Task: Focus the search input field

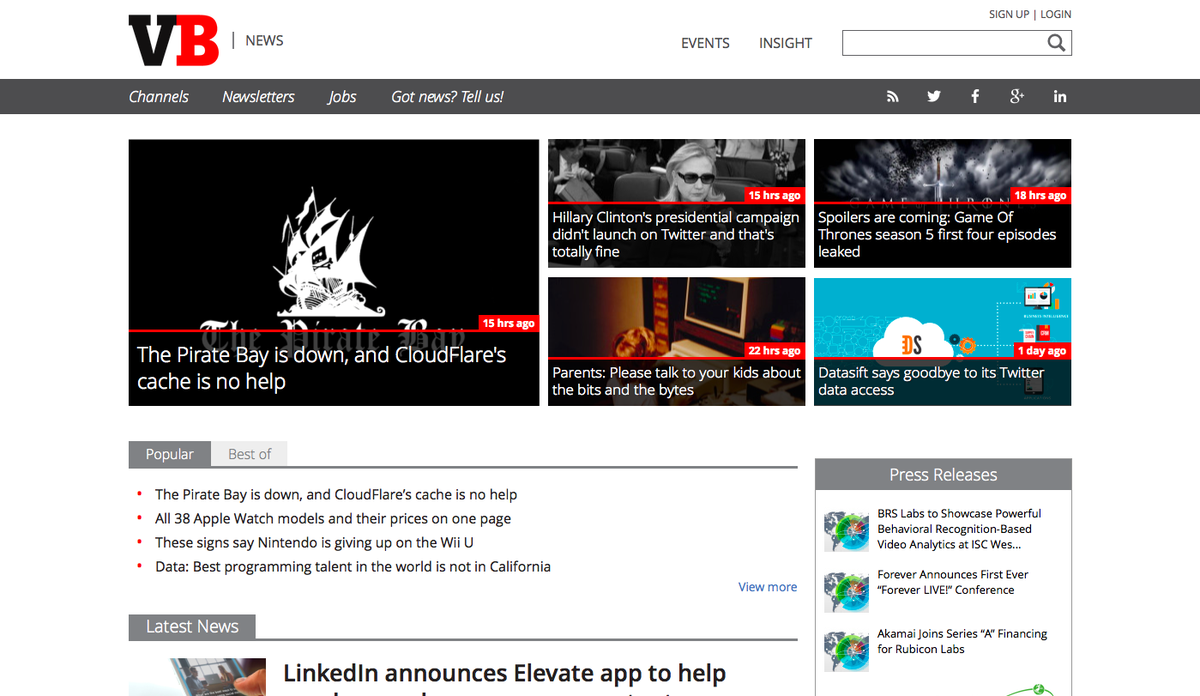Action: [x=944, y=43]
